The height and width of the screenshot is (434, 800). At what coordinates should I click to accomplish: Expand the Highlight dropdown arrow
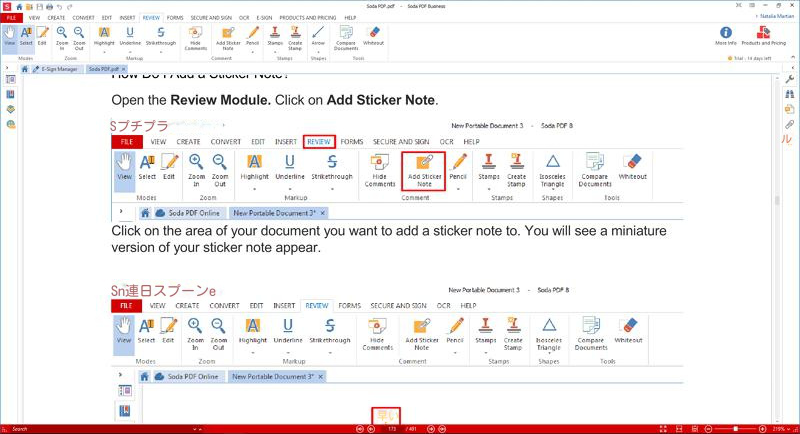[105, 50]
